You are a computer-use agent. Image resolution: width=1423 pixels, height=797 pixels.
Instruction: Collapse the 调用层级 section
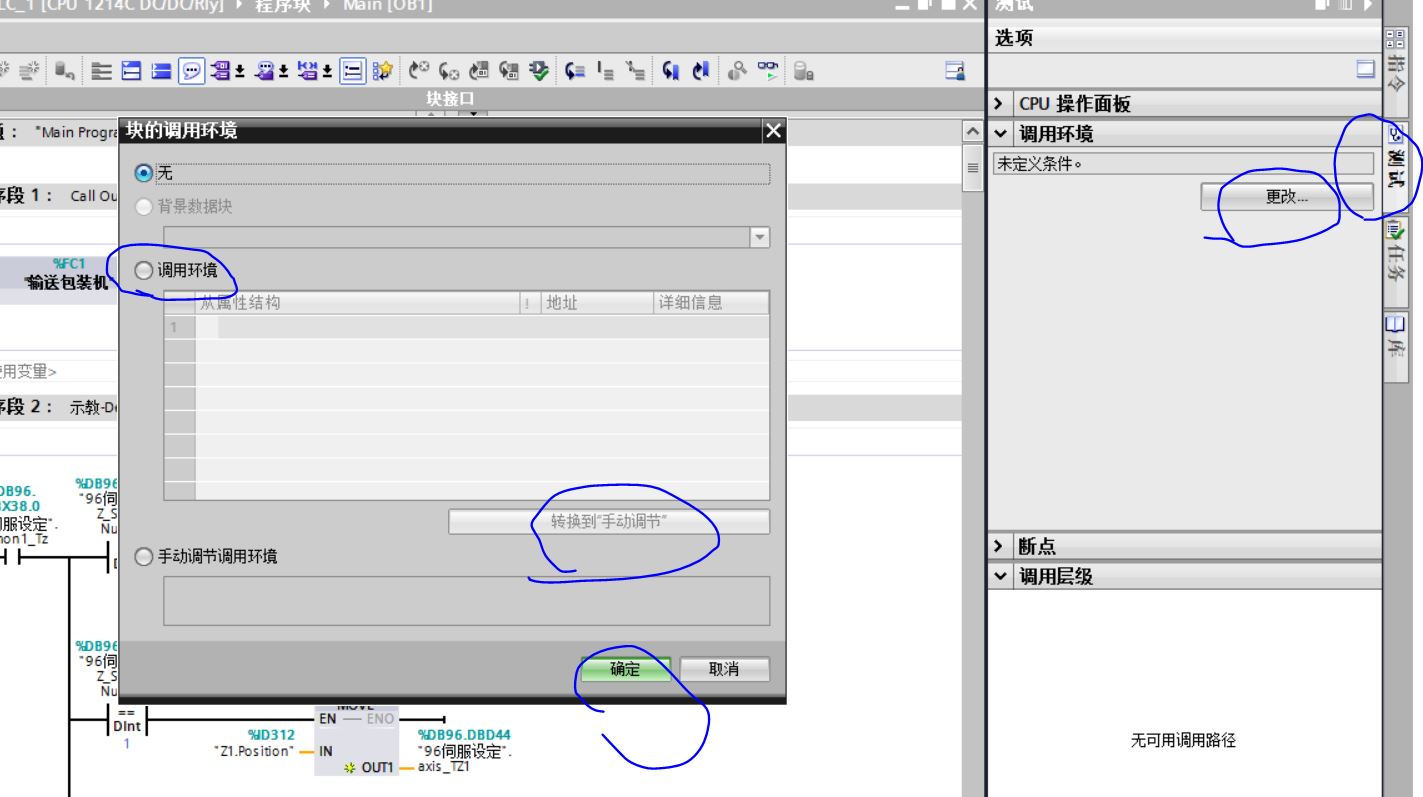999,577
